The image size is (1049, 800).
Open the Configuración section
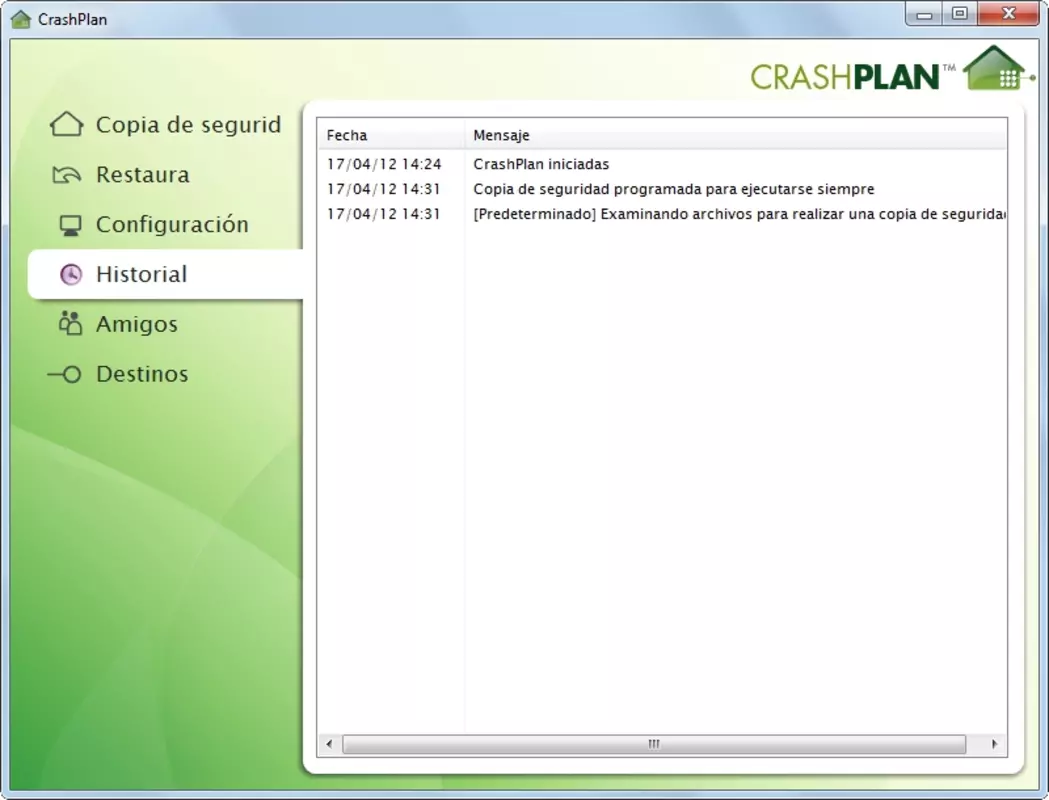[x=166, y=225]
